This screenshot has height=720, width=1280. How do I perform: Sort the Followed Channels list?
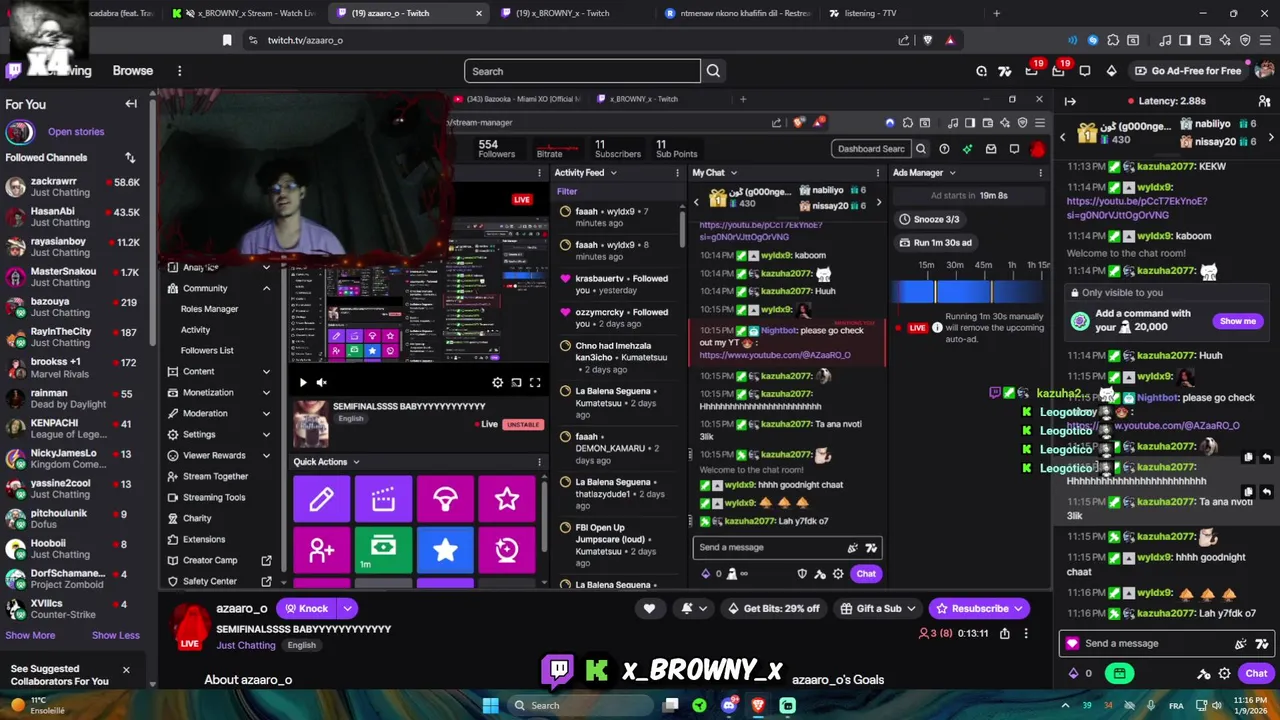click(x=130, y=157)
